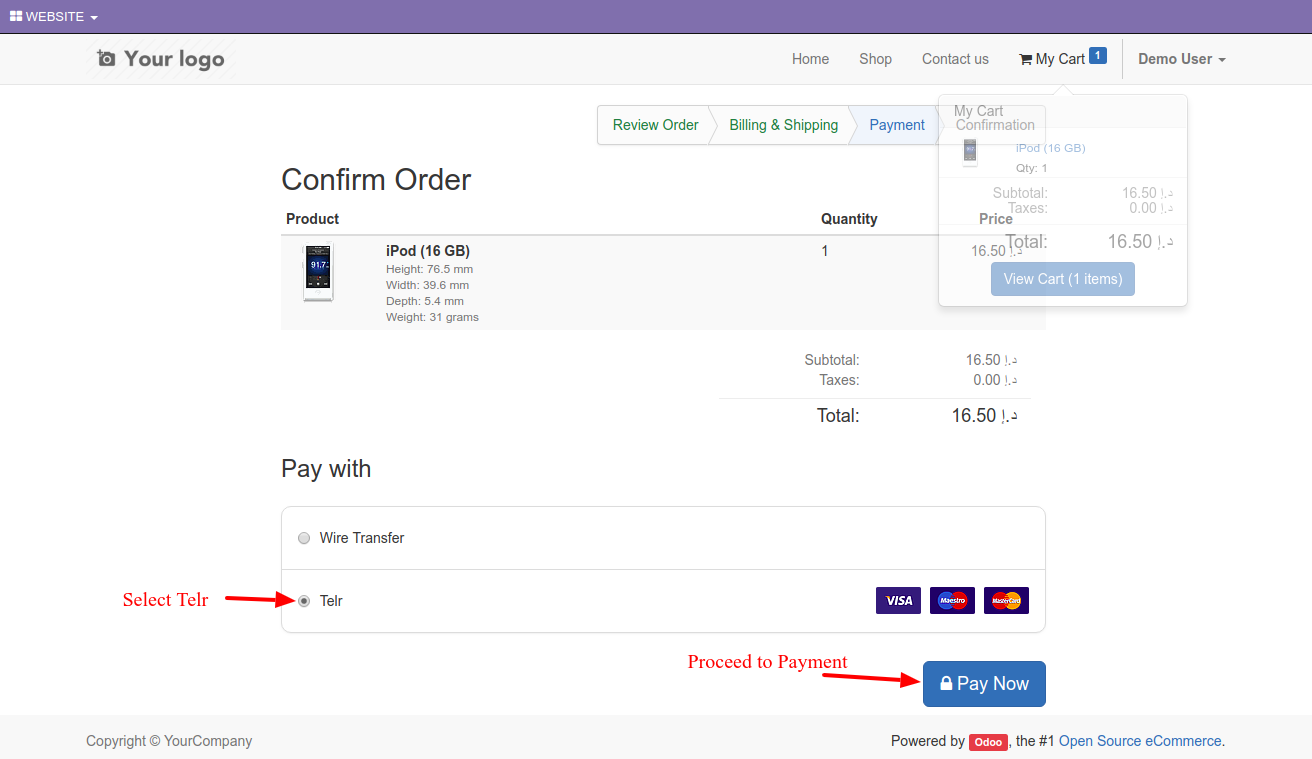Select the Payment step
The width and height of the screenshot is (1312, 759).
[897, 125]
